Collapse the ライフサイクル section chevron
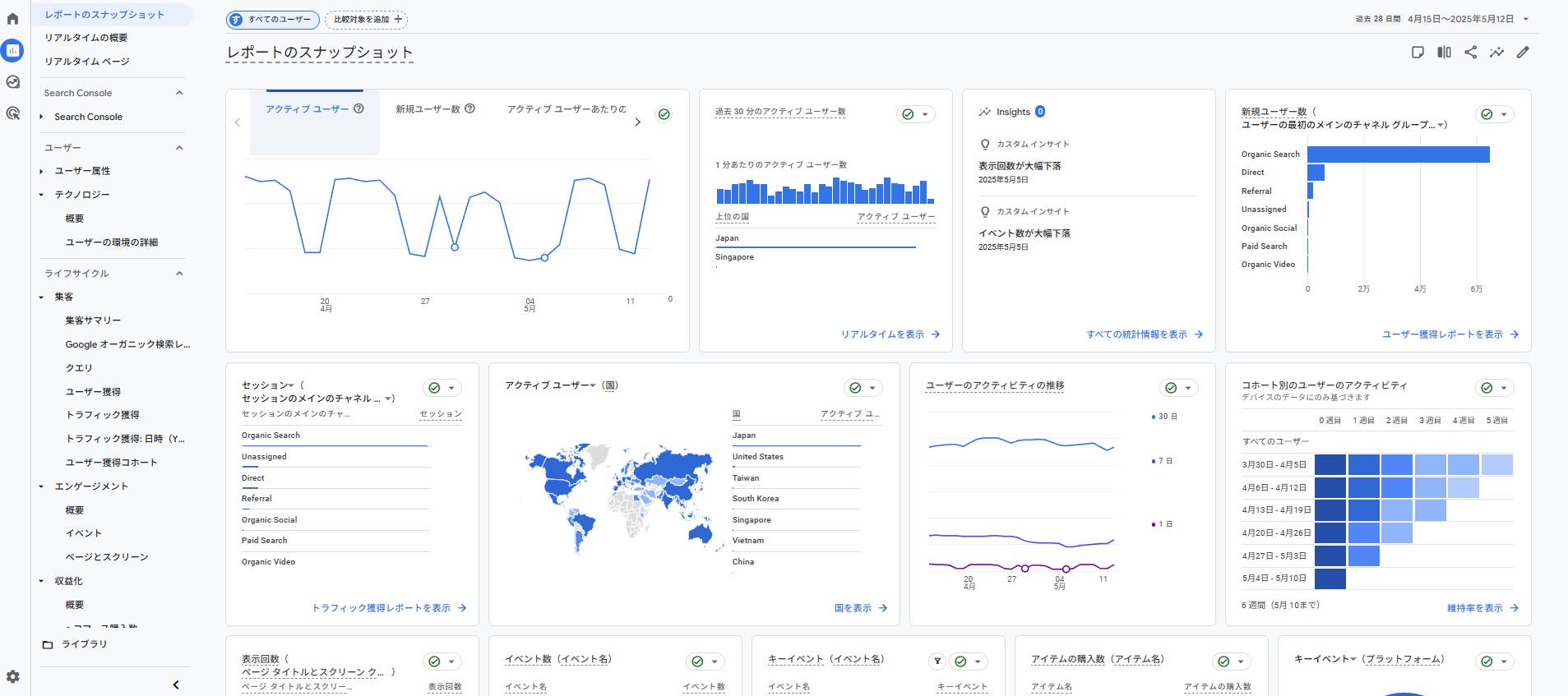This screenshot has width=1568, height=696. tap(179, 274)
